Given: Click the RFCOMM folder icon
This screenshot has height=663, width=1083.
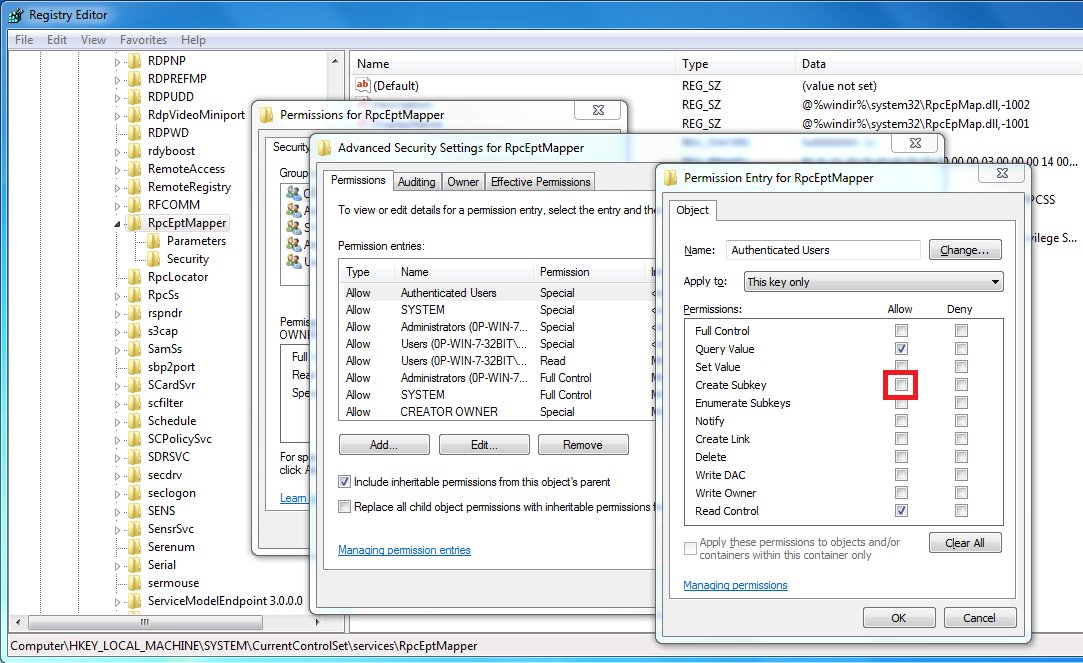Looking at the screenshot, I should point(135,205).
